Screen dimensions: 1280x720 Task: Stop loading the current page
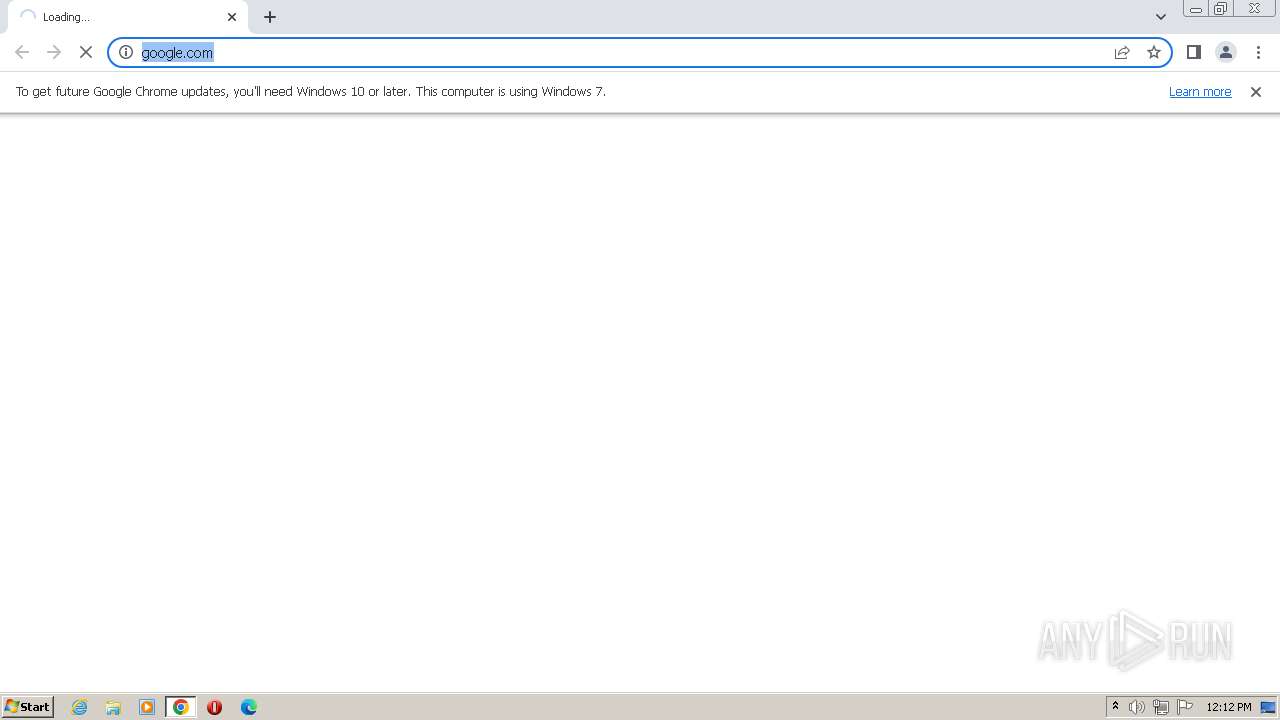pos(86,52)
